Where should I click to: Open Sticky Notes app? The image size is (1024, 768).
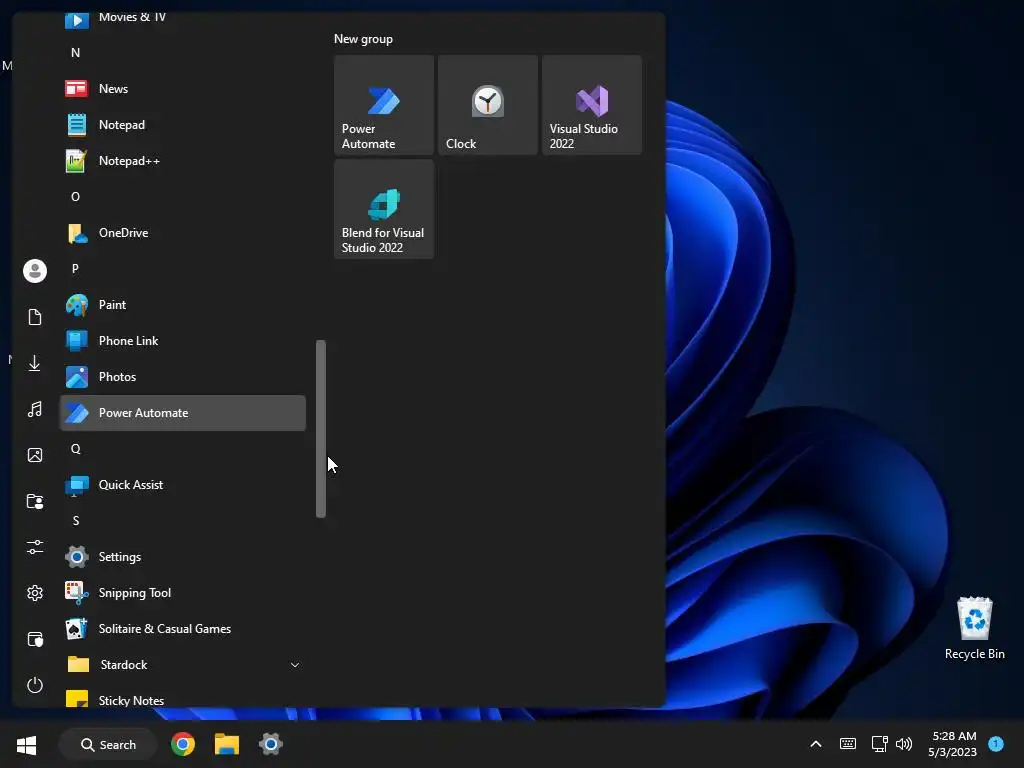point(183,699)
